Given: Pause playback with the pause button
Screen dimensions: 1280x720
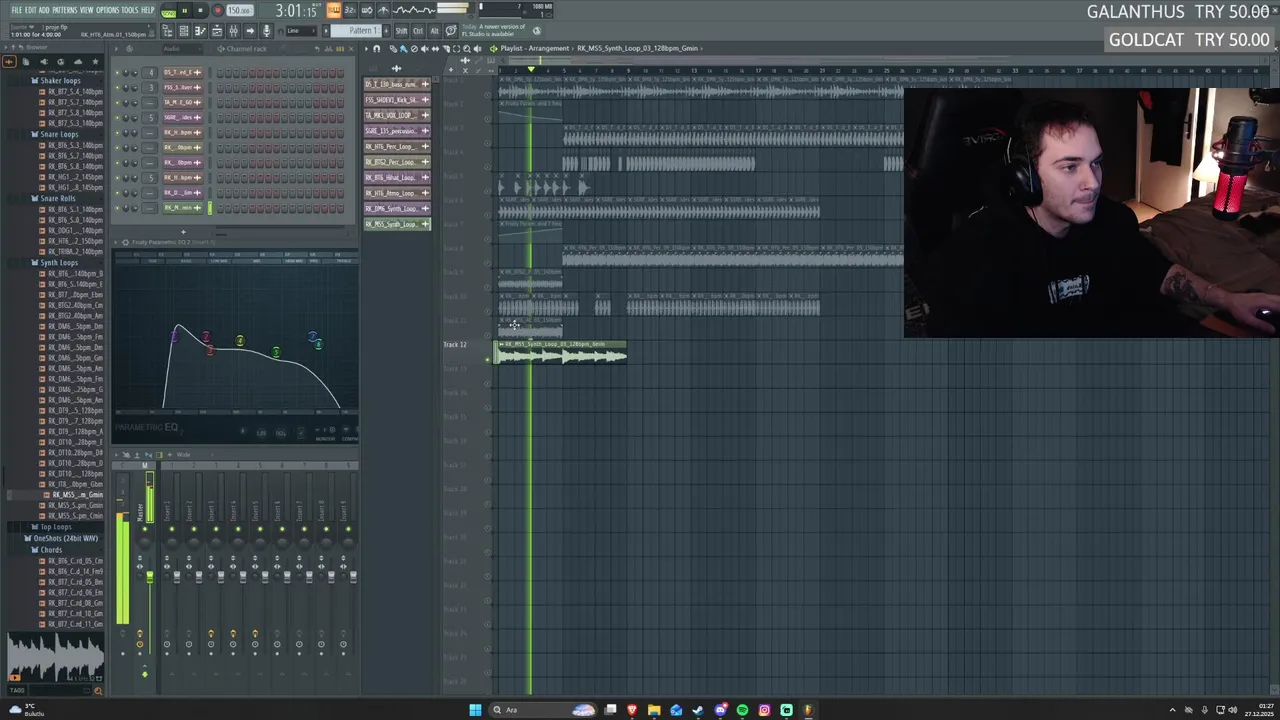Looking at the screenshot, I should (184, 10).
